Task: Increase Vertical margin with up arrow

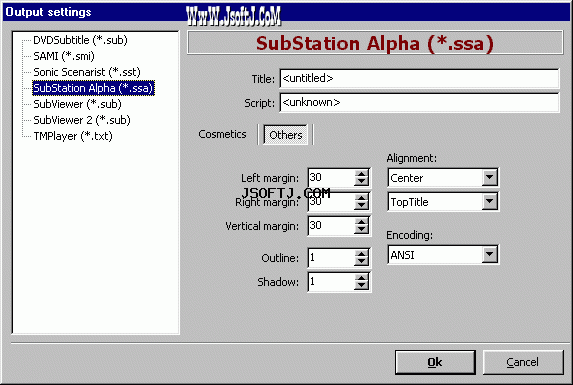Action: click(361, 222)
